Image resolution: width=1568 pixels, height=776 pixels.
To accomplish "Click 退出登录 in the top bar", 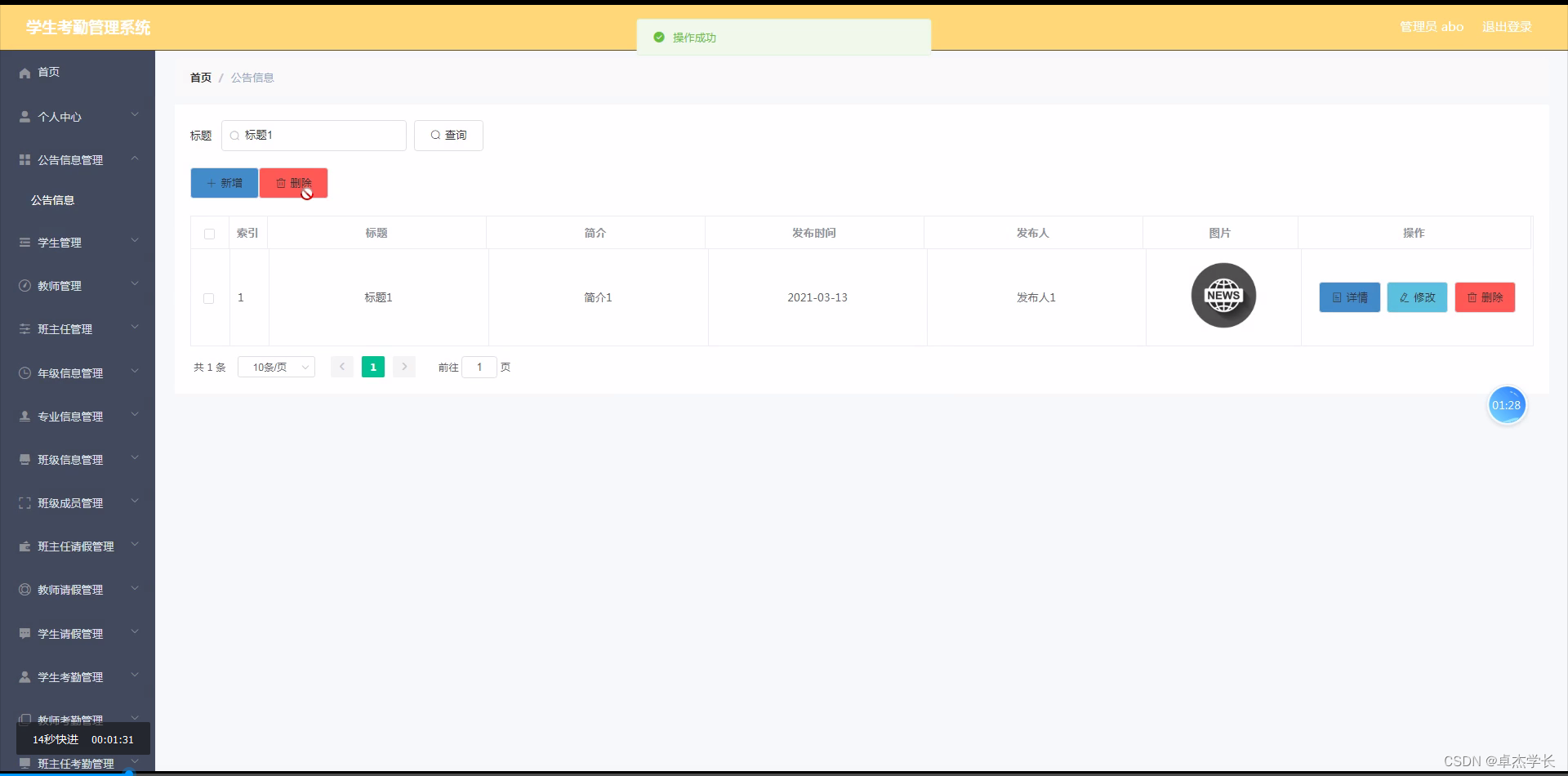I will pos(1508,26).
